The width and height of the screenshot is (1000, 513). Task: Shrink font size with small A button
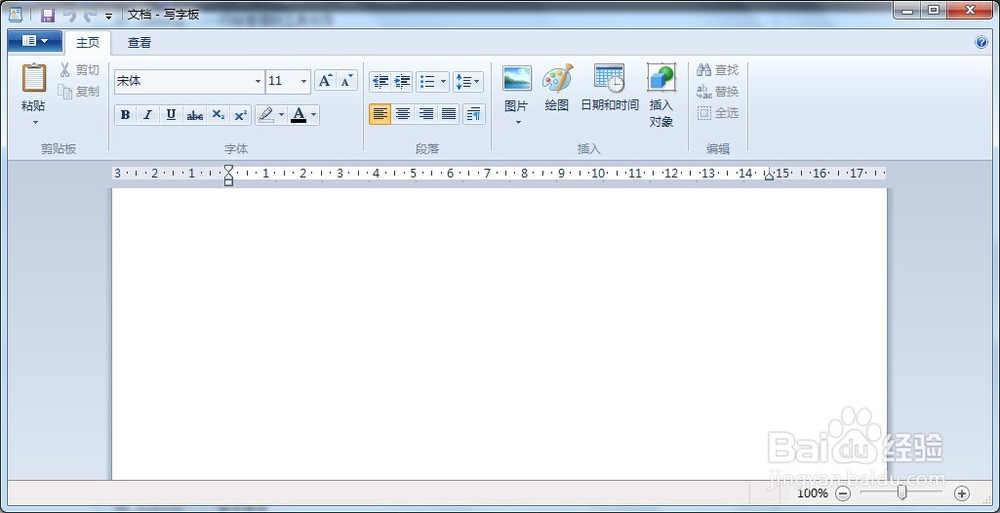(x=346, y=81)
